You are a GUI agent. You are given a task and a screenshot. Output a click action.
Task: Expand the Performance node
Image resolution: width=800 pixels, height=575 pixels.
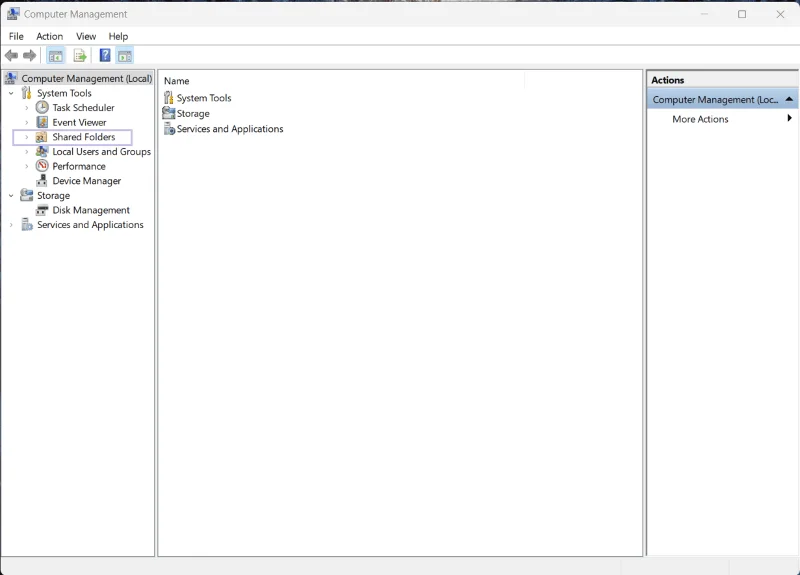(27, 166)
